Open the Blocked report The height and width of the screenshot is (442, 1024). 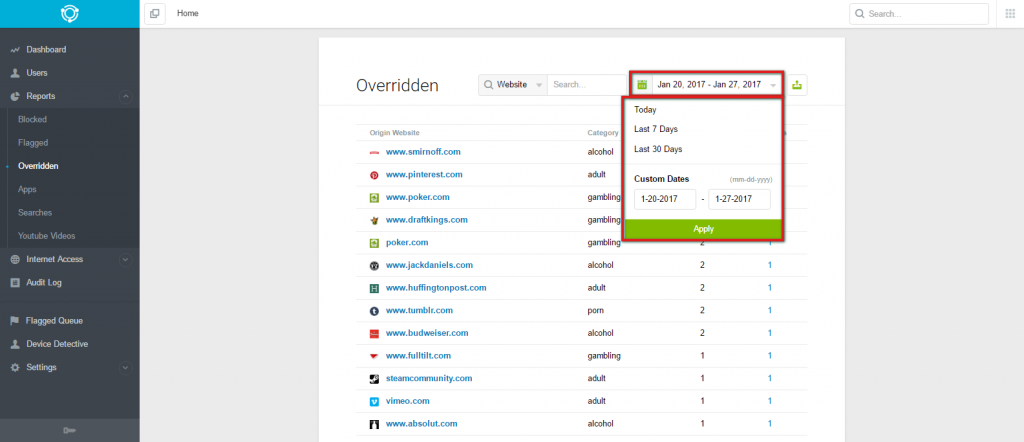tap(33, 119)
